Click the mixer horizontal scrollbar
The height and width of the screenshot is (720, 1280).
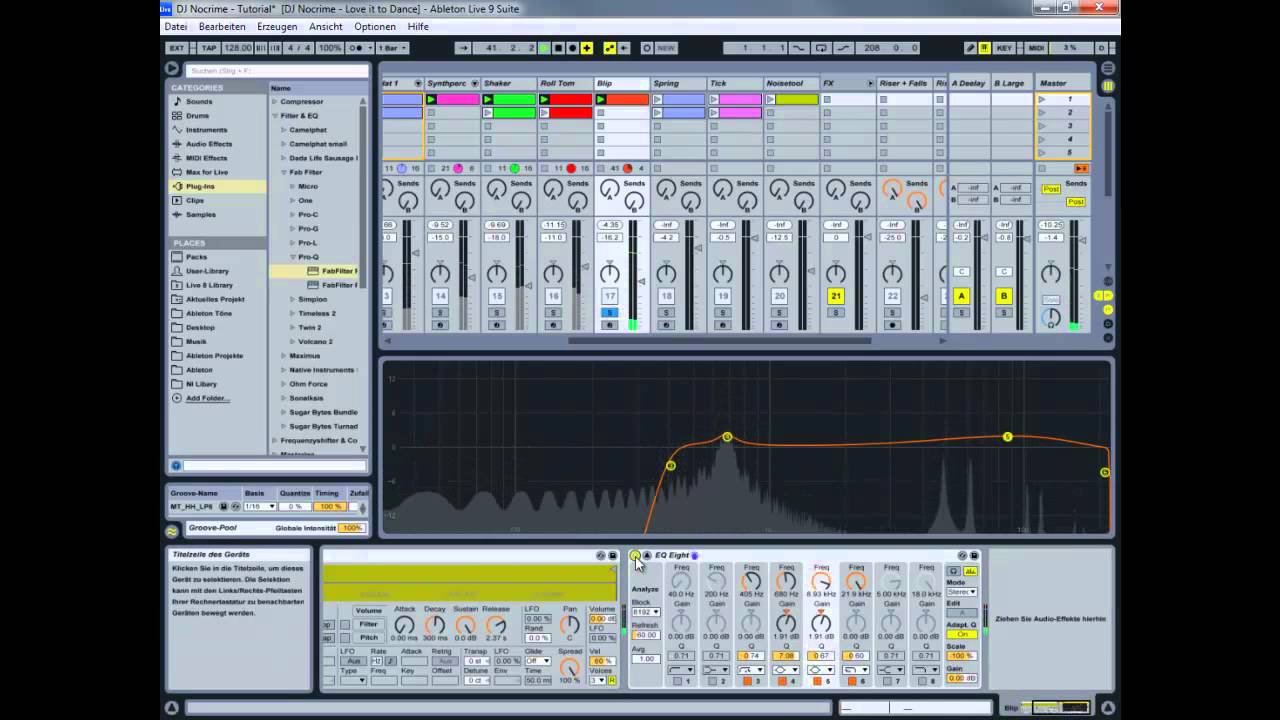pos(719,340)
